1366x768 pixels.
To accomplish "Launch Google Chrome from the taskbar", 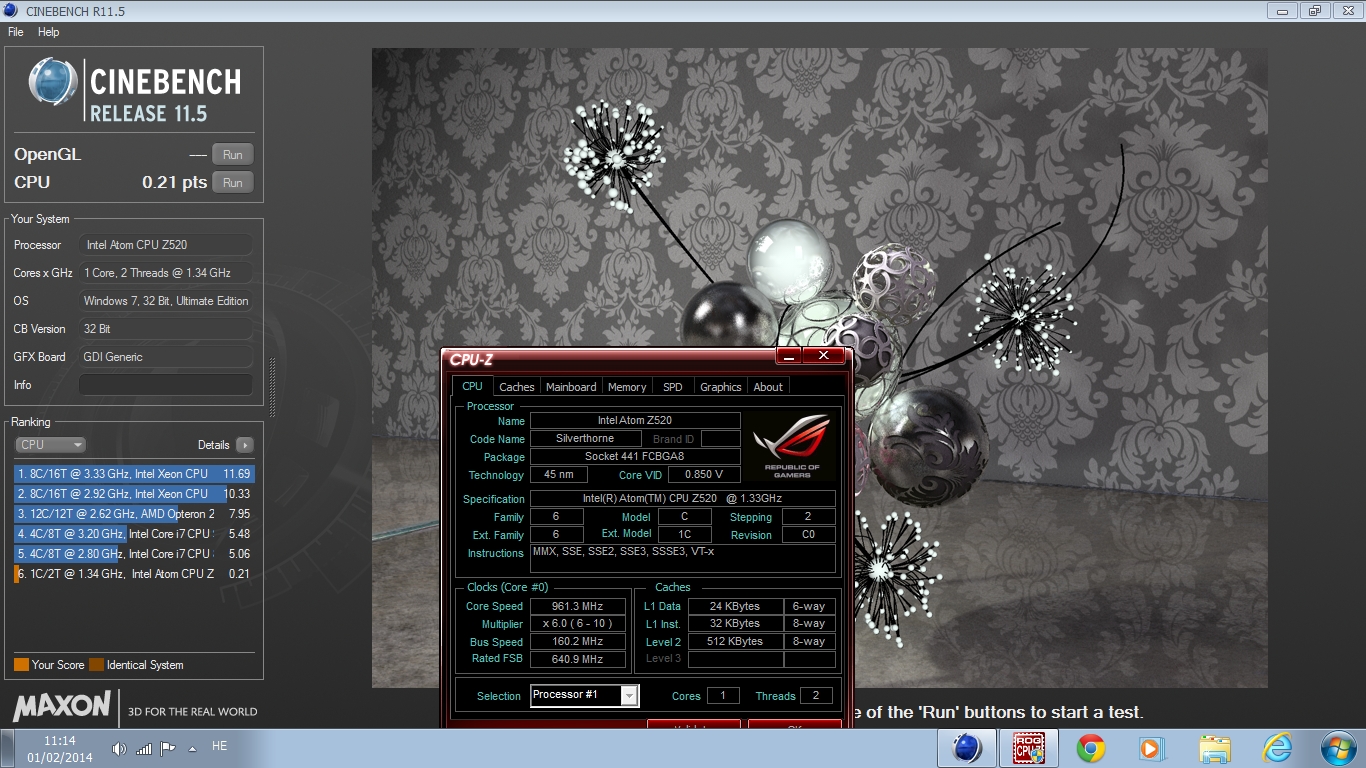I will 1090,748.
